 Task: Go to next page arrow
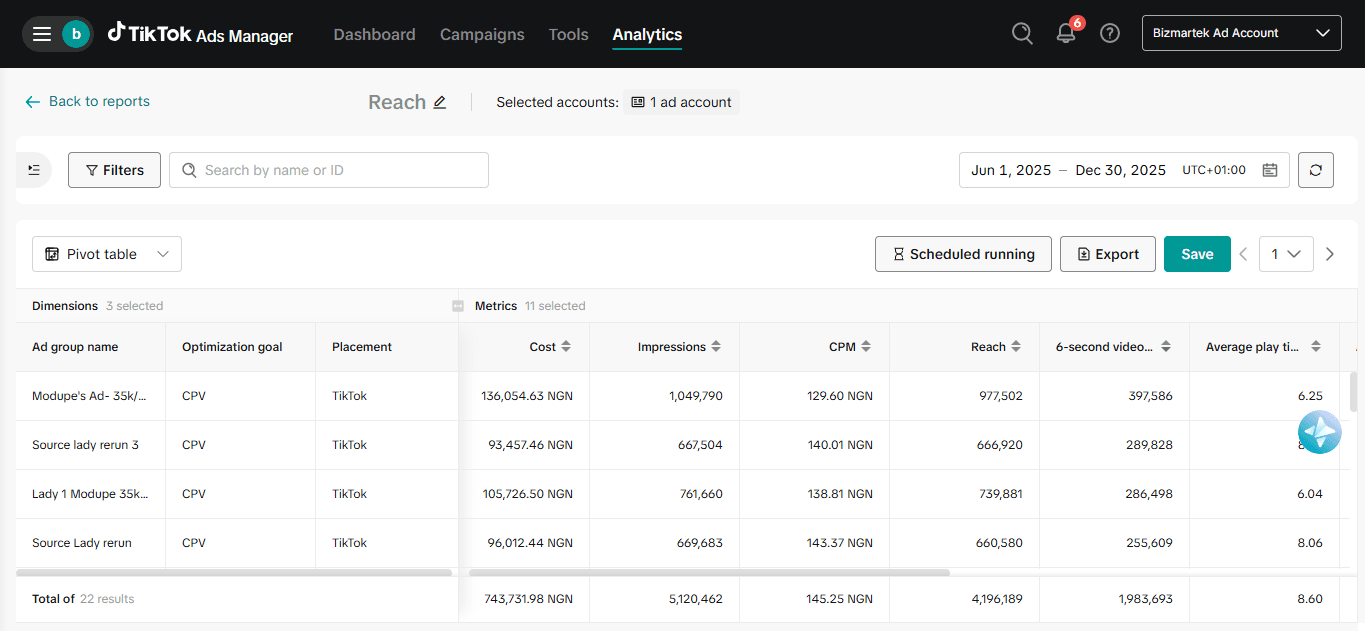click(x=1330, y=254)
